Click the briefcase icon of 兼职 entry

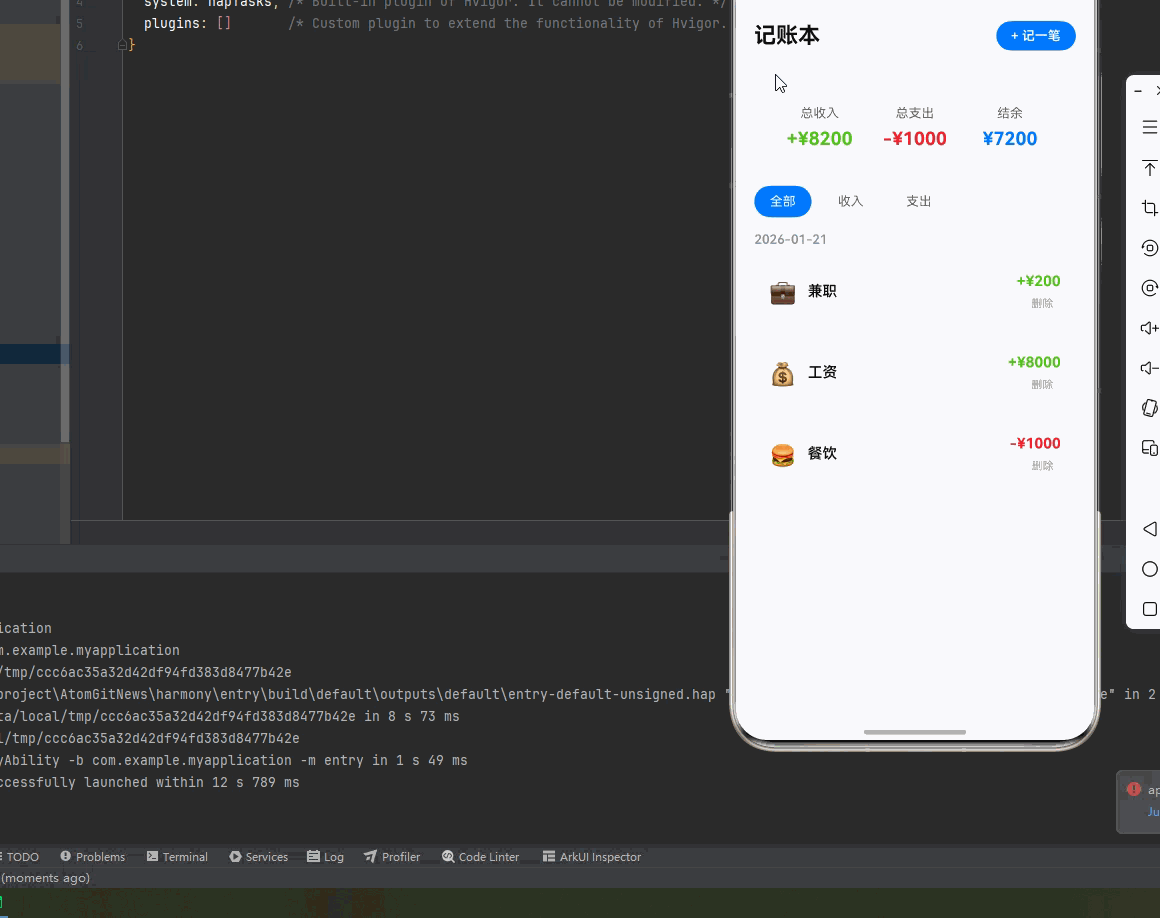click(x=783, y=293)
